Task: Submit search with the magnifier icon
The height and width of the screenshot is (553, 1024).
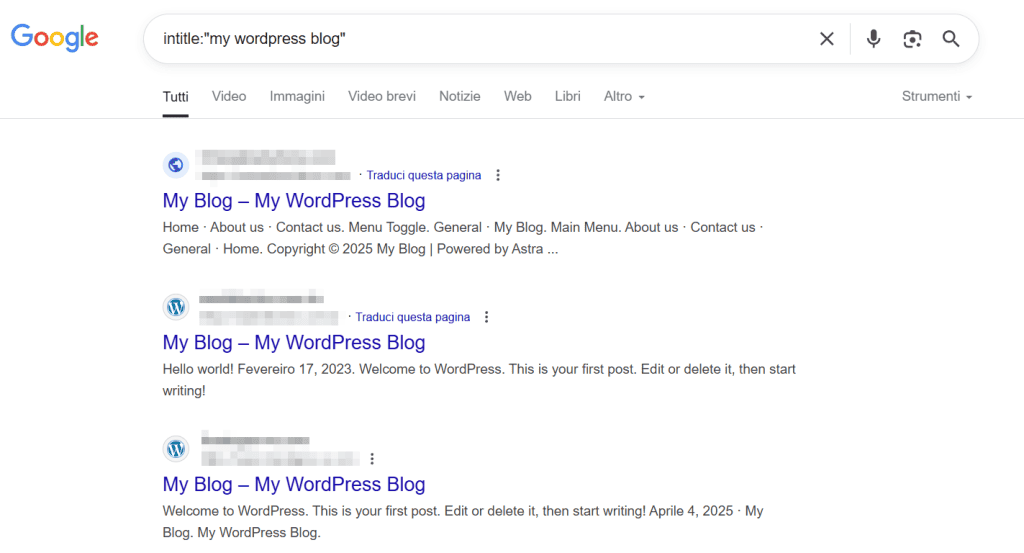Action: [x=951, y=39]
